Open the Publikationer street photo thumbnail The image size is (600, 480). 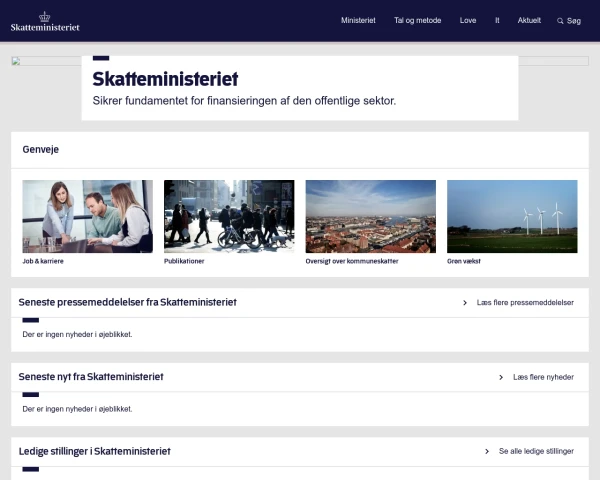pos(229,216)
